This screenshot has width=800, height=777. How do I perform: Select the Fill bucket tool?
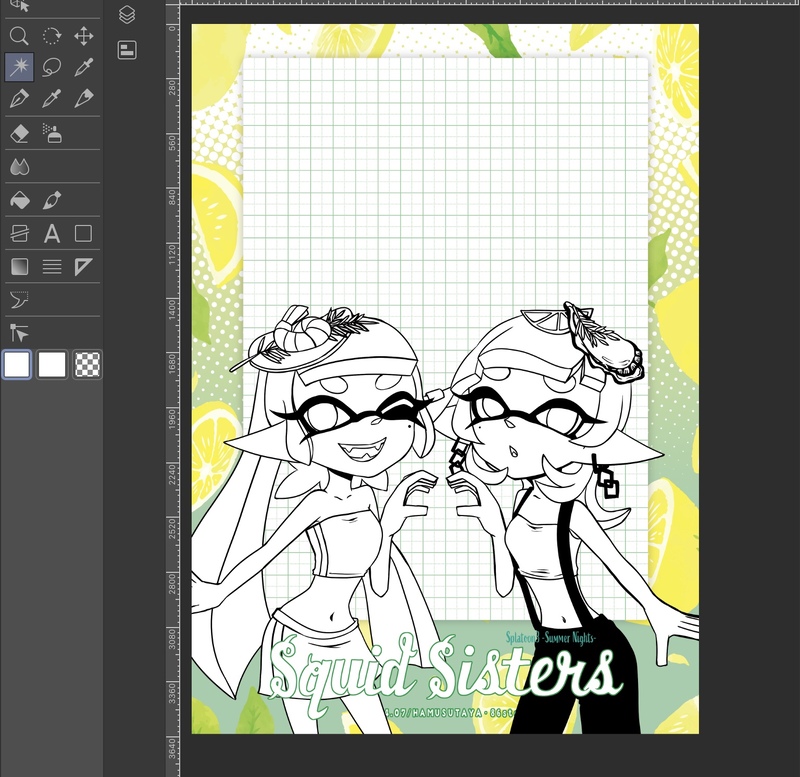point(19,200)
